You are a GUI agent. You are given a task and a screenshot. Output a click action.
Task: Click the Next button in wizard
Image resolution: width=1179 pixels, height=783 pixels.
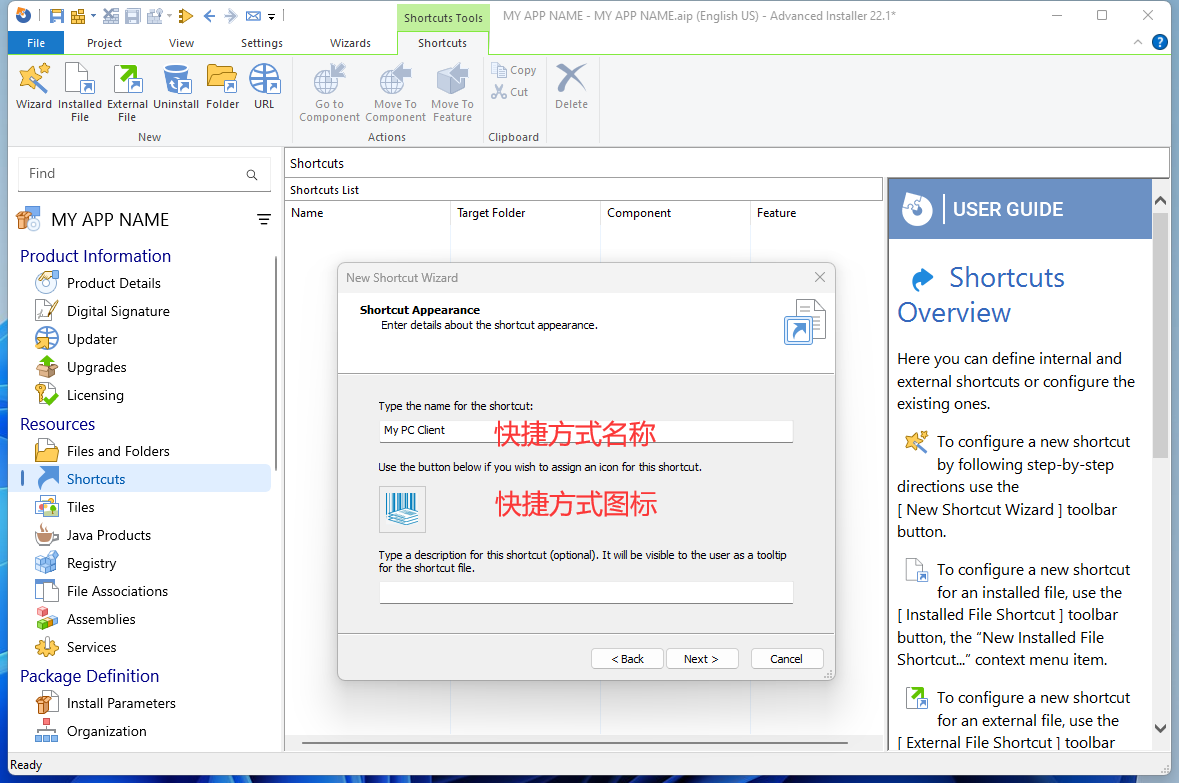click(x=702, y=659)
